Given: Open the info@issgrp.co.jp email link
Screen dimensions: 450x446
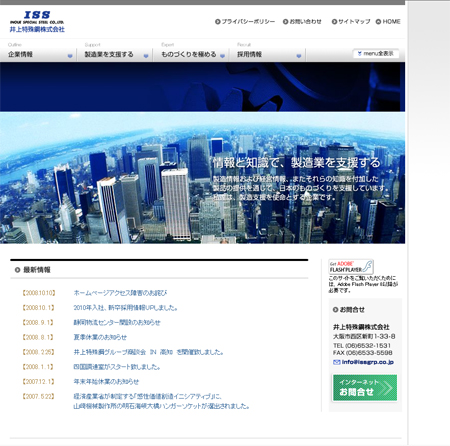Looking at the screenshot, I should coord(368,362).
